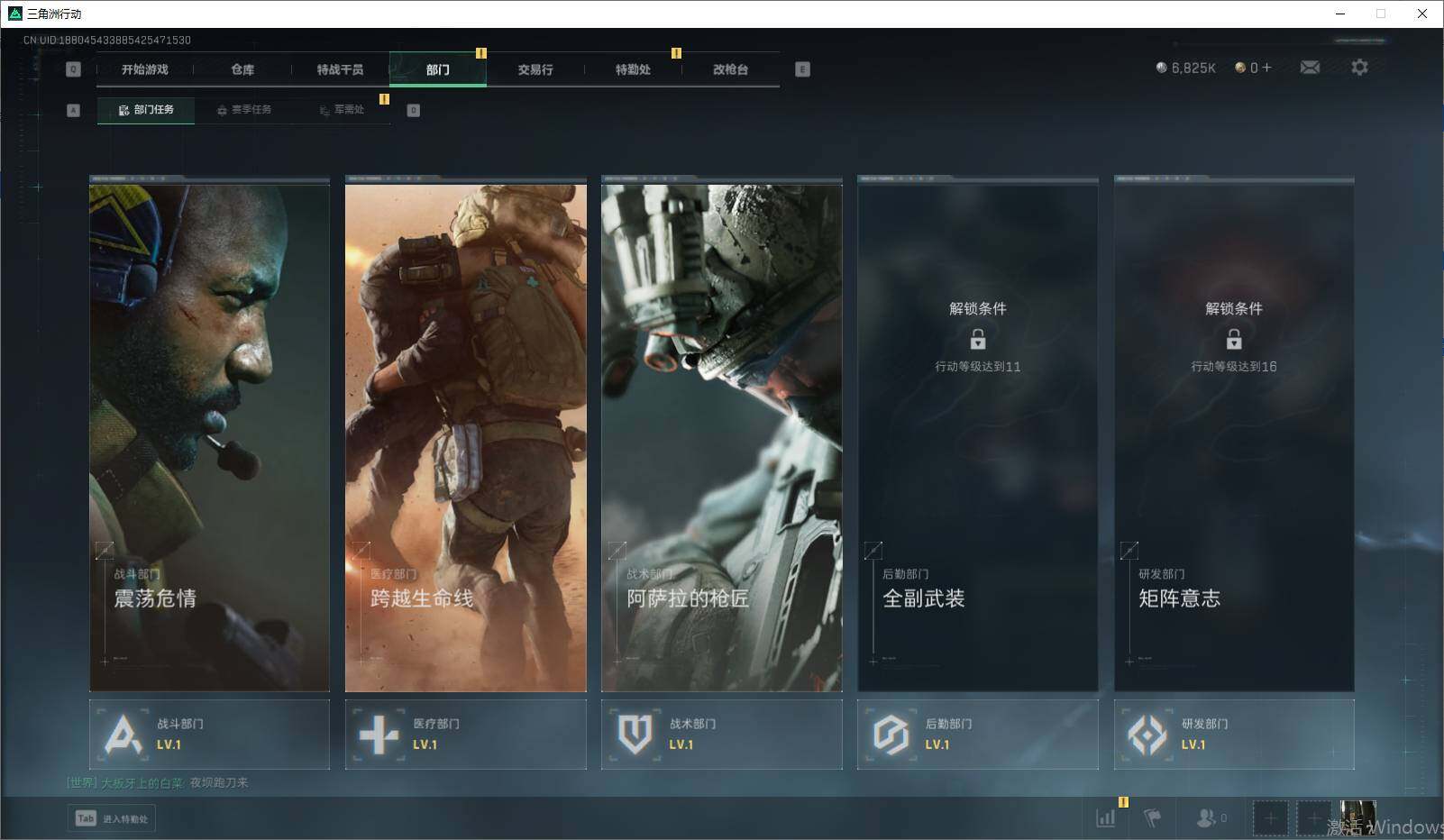Click the 三角洲行动 app icon in title bar
Viewport: 1444px width, 840px height.
(14, 14)
